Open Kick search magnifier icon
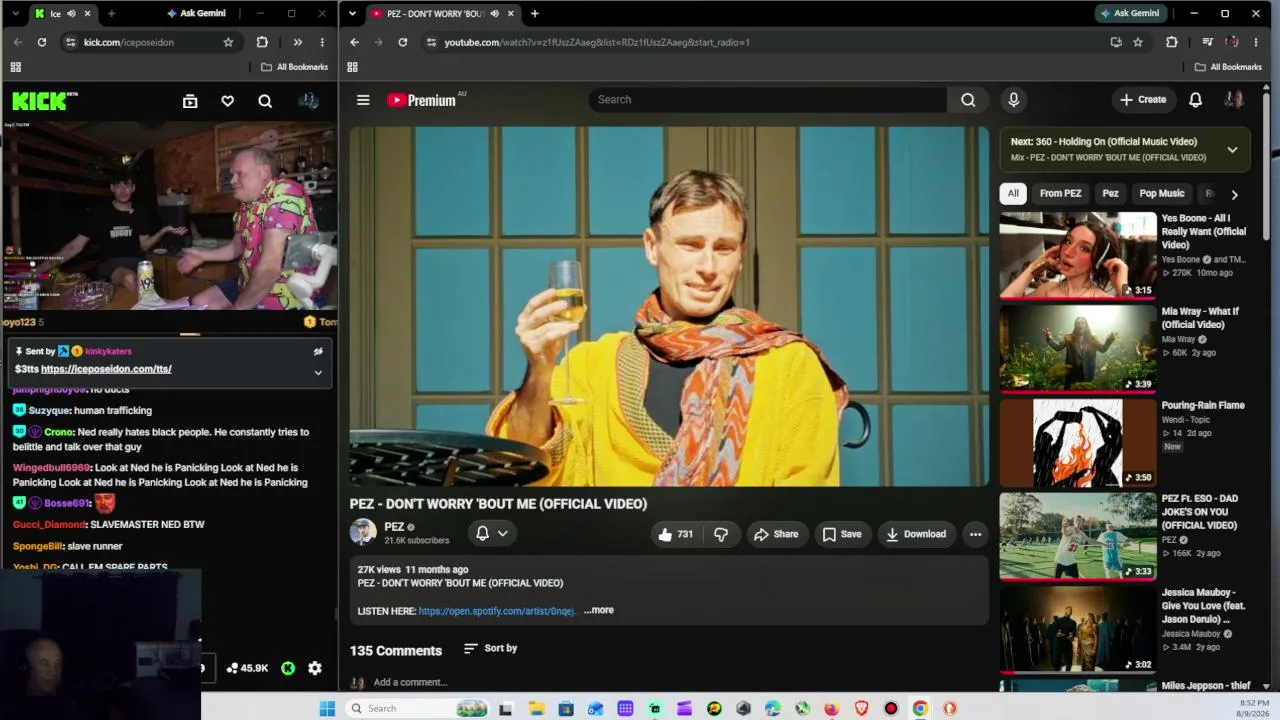The height and width of the screenshot is (720, 1280). click(x=265, y=101)
